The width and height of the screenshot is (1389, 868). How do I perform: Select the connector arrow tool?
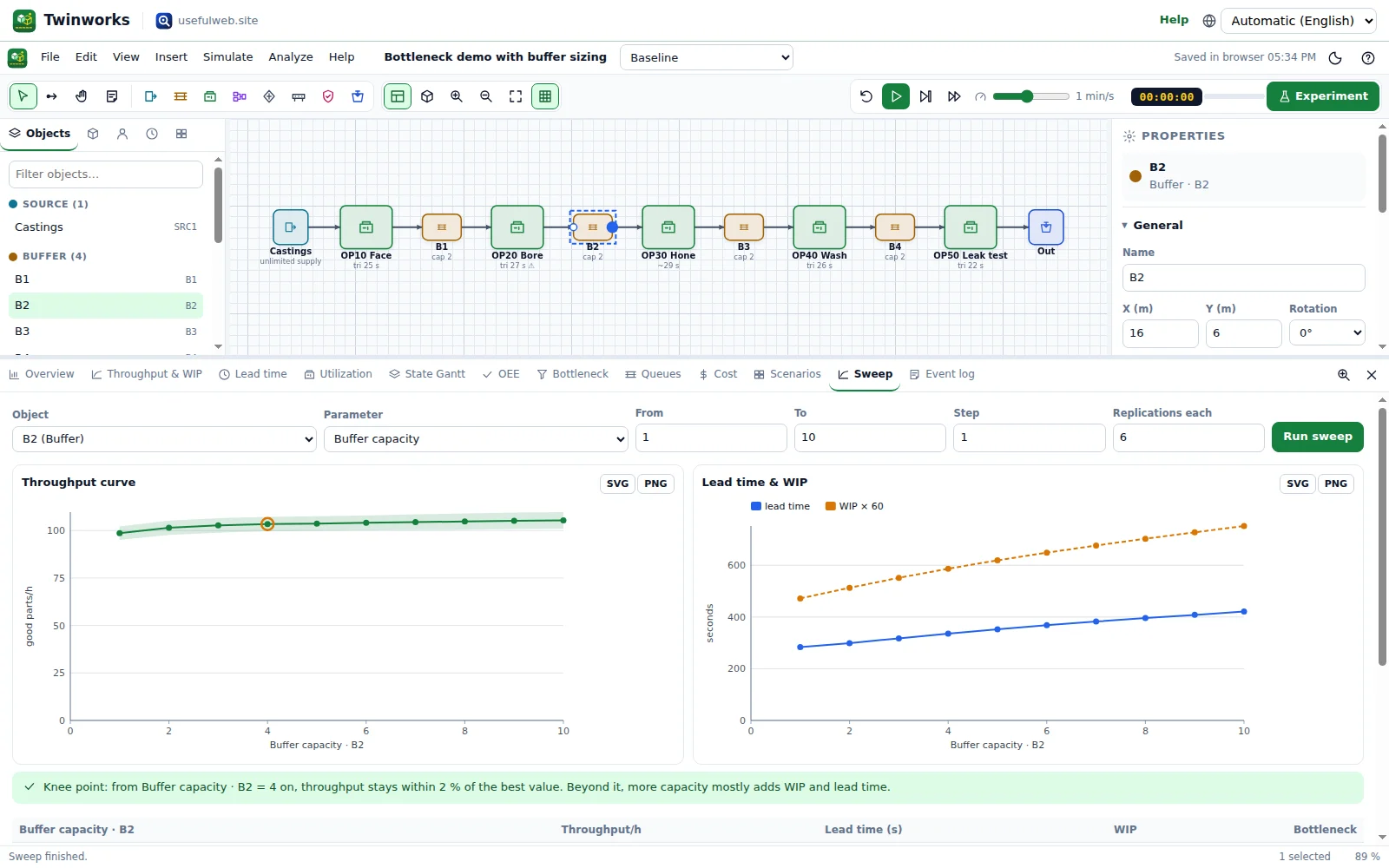(52, 96)
